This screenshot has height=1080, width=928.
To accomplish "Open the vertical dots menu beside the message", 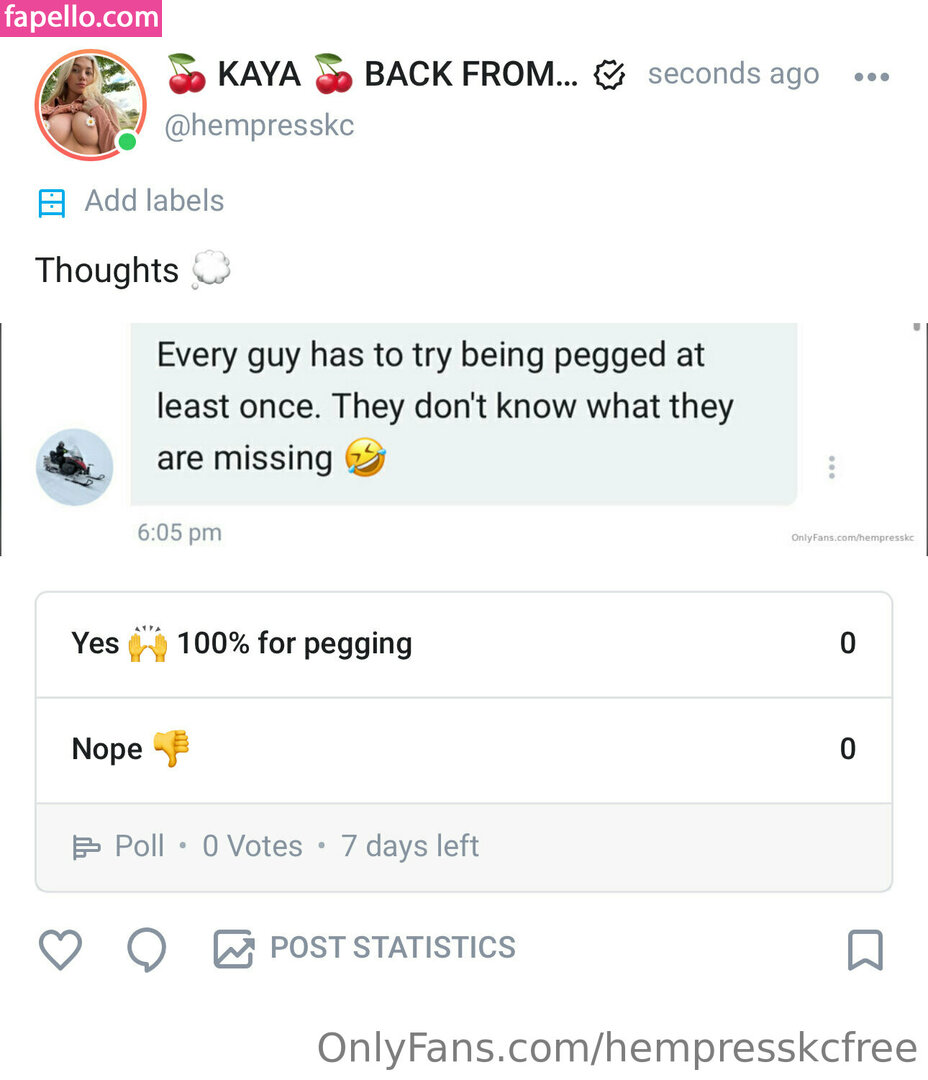I will [831, 467].
